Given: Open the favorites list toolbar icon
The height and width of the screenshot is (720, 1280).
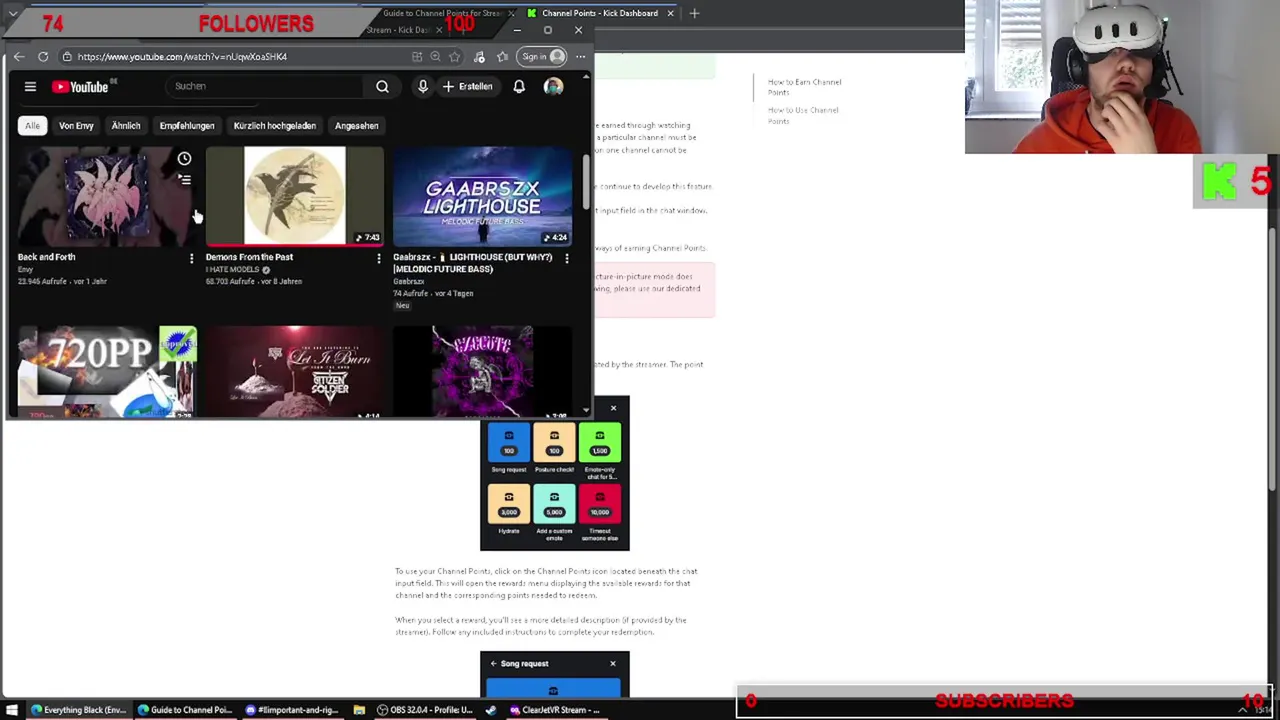Looking at the screenshot, I should coord(502,57).
